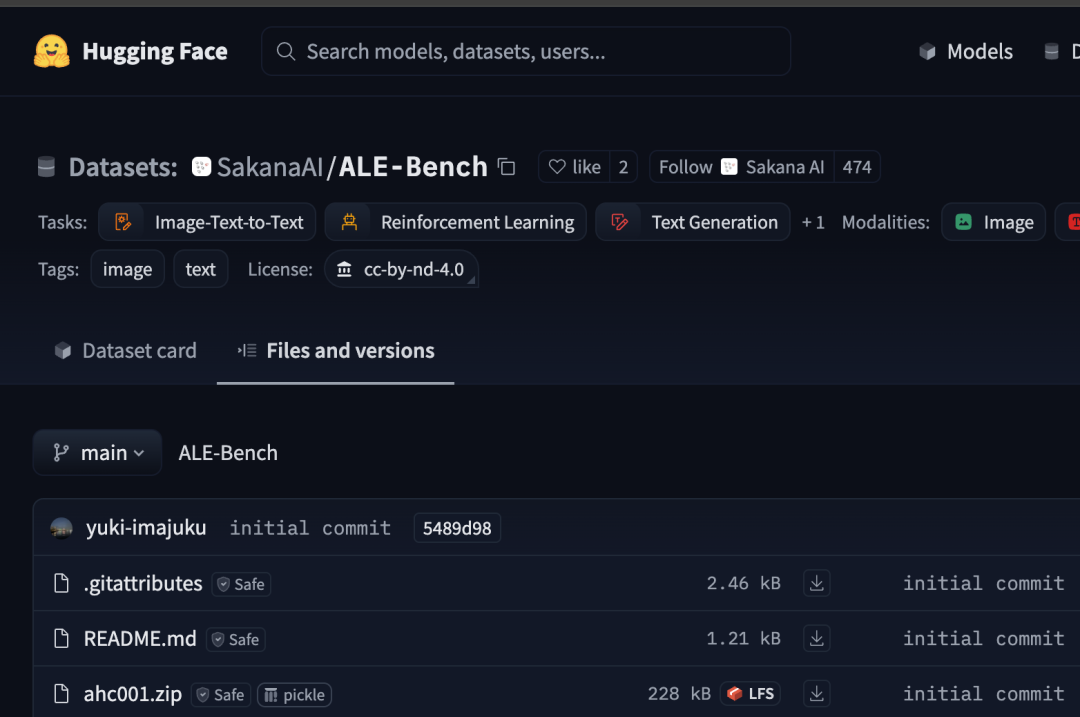Download the README.md file
The height and width of the screenshot is (717, 1080).
(816, 638)
